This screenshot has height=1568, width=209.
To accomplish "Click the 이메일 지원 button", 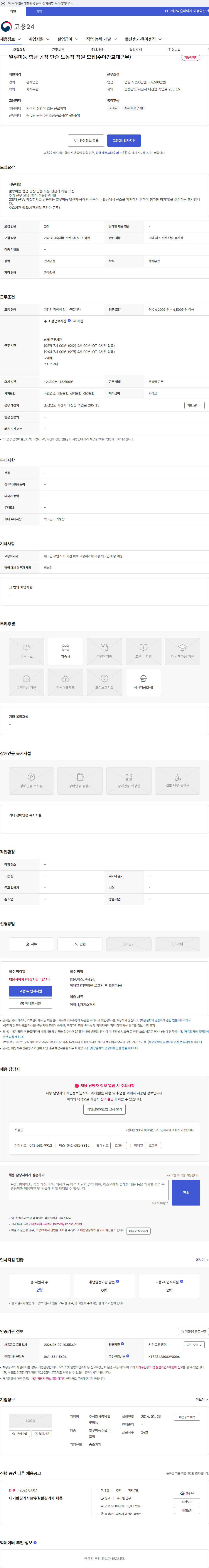I will (x=30, y=1003).
